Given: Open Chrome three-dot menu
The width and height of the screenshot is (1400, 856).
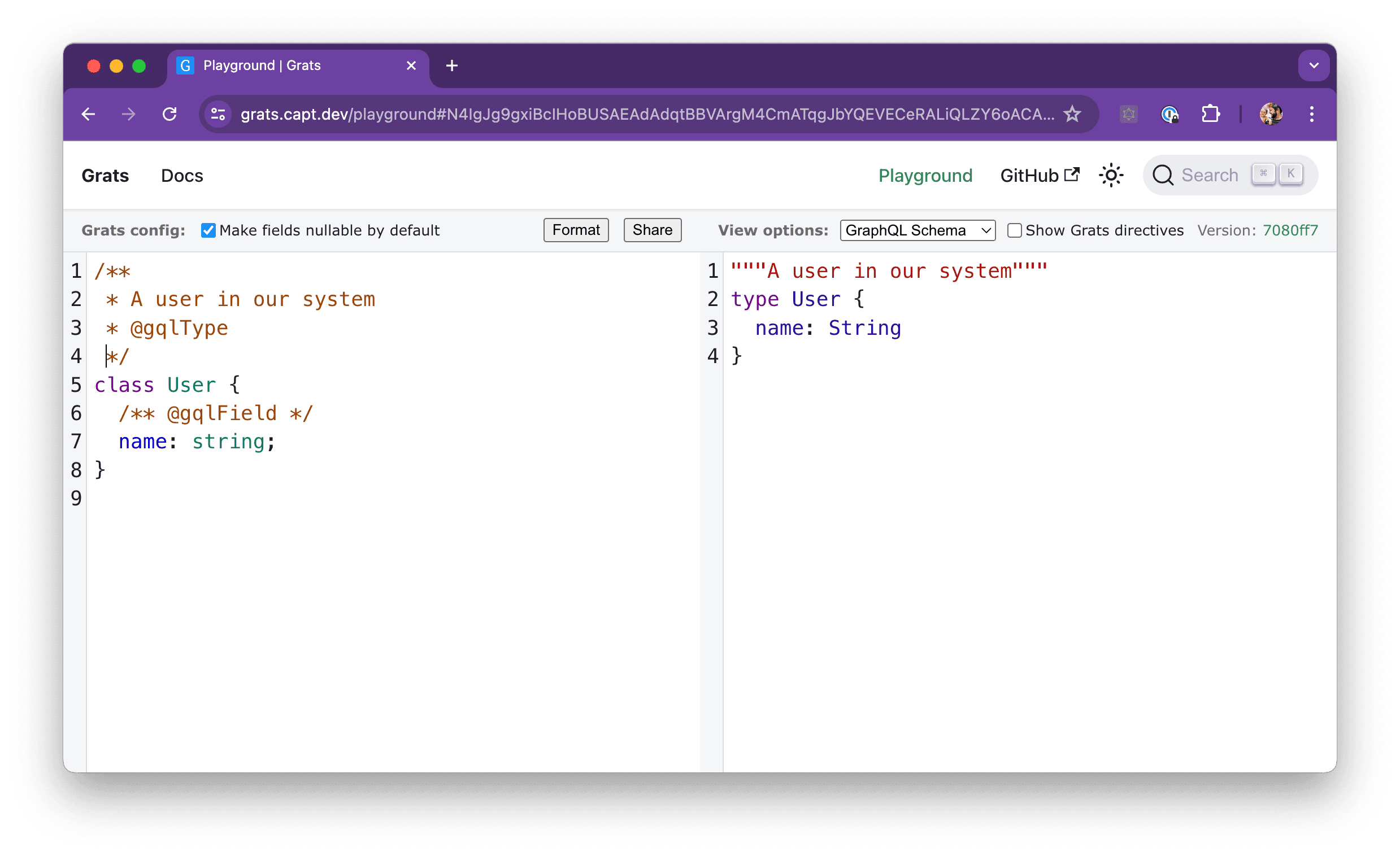Looking at the screenshot, I should [1311, 114].
